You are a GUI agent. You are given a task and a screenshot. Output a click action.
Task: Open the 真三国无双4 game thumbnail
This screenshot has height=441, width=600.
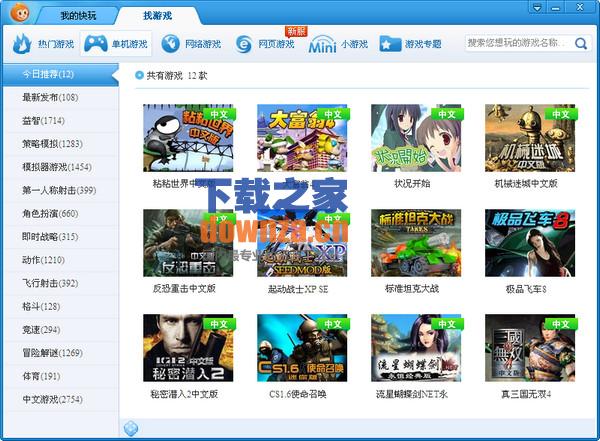530,348
